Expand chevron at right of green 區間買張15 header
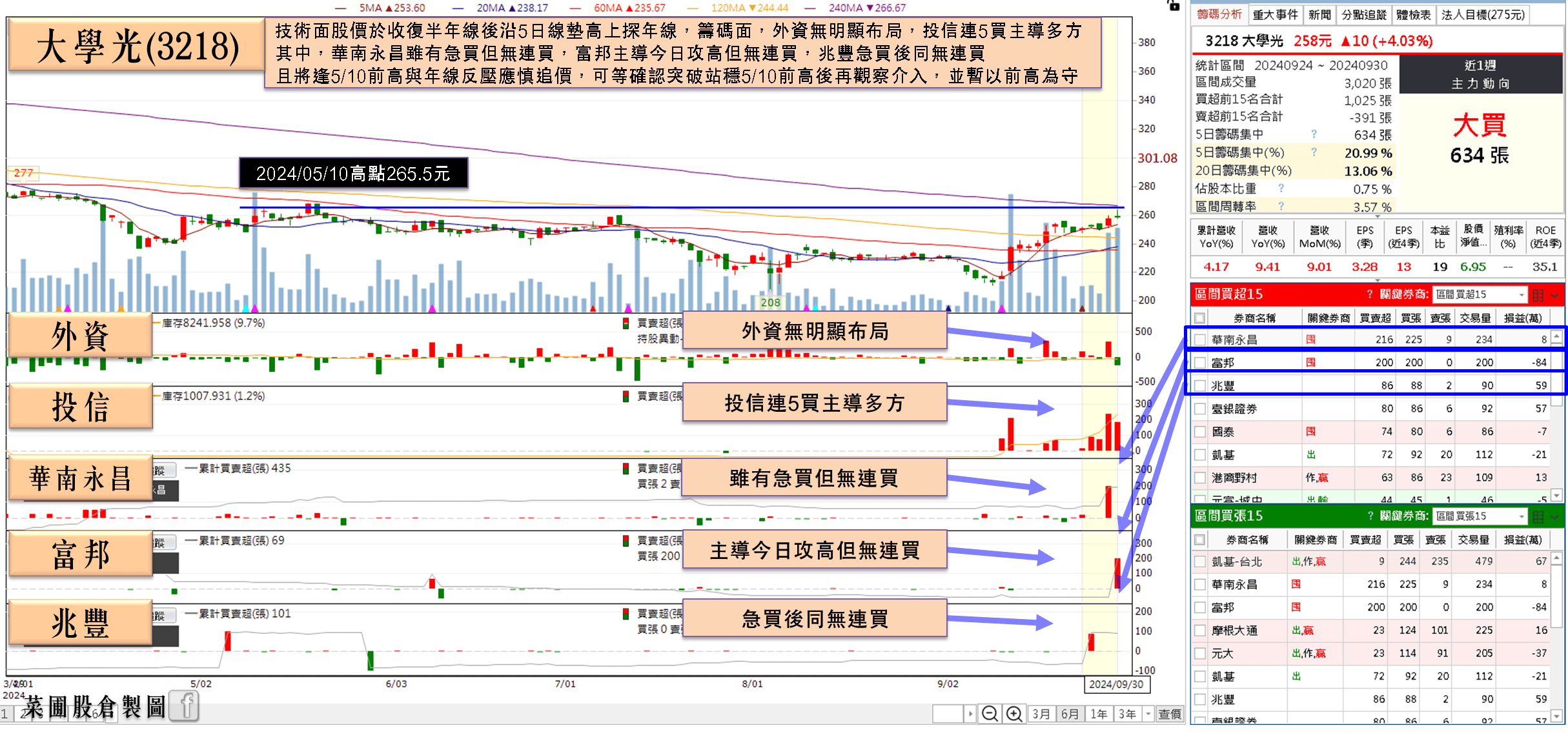 tap(1554, 516)
